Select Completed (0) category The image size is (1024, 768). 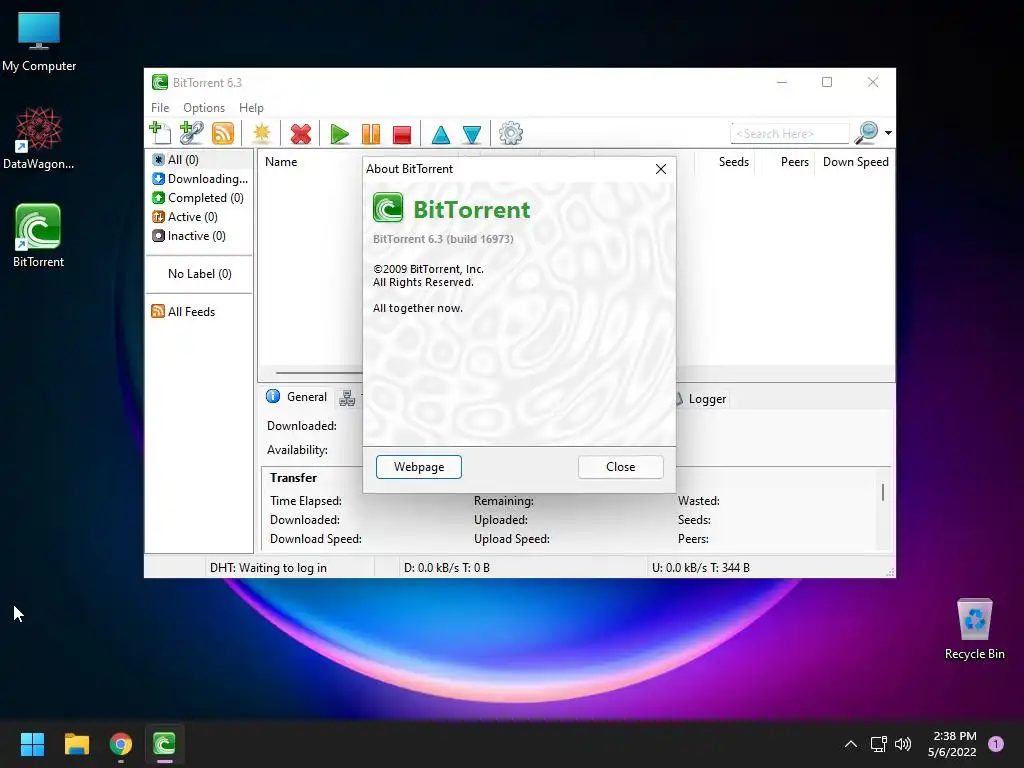click(199, 197)
